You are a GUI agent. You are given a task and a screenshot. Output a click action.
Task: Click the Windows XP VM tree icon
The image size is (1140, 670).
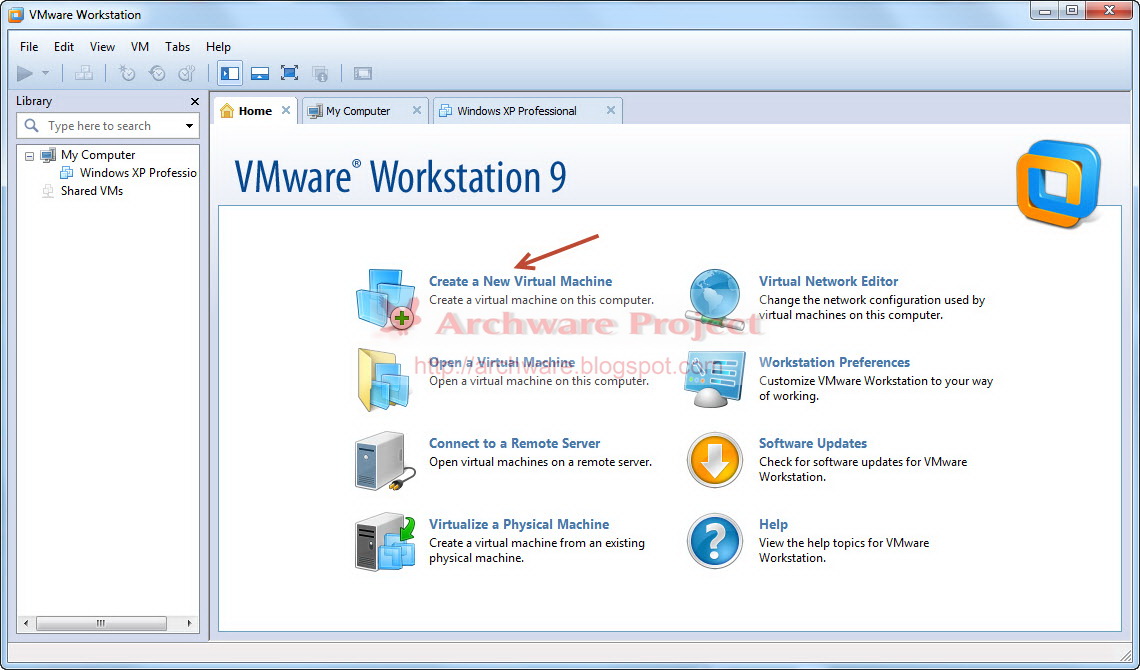[66, 173]
